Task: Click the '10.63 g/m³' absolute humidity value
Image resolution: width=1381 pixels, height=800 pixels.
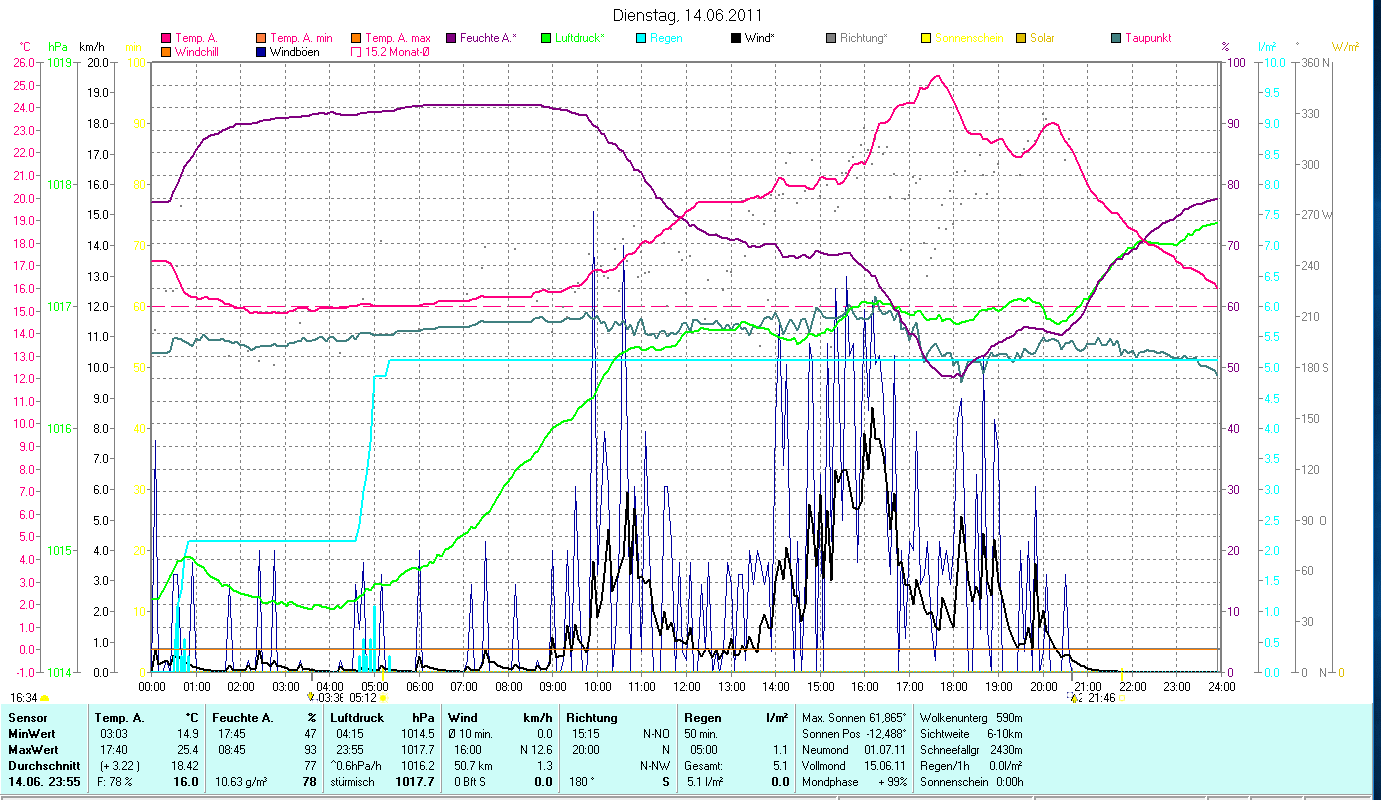Action: pyautogui.click(x=242, y=782)
